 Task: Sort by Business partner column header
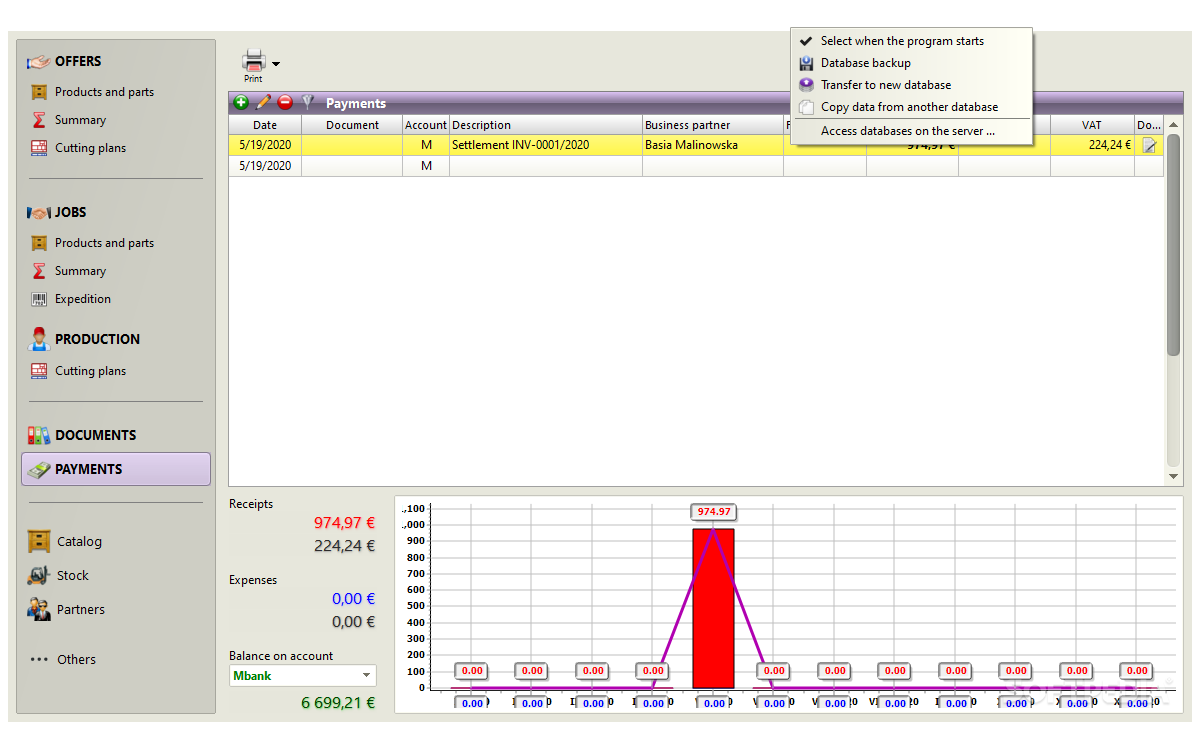tap(713, 125)
